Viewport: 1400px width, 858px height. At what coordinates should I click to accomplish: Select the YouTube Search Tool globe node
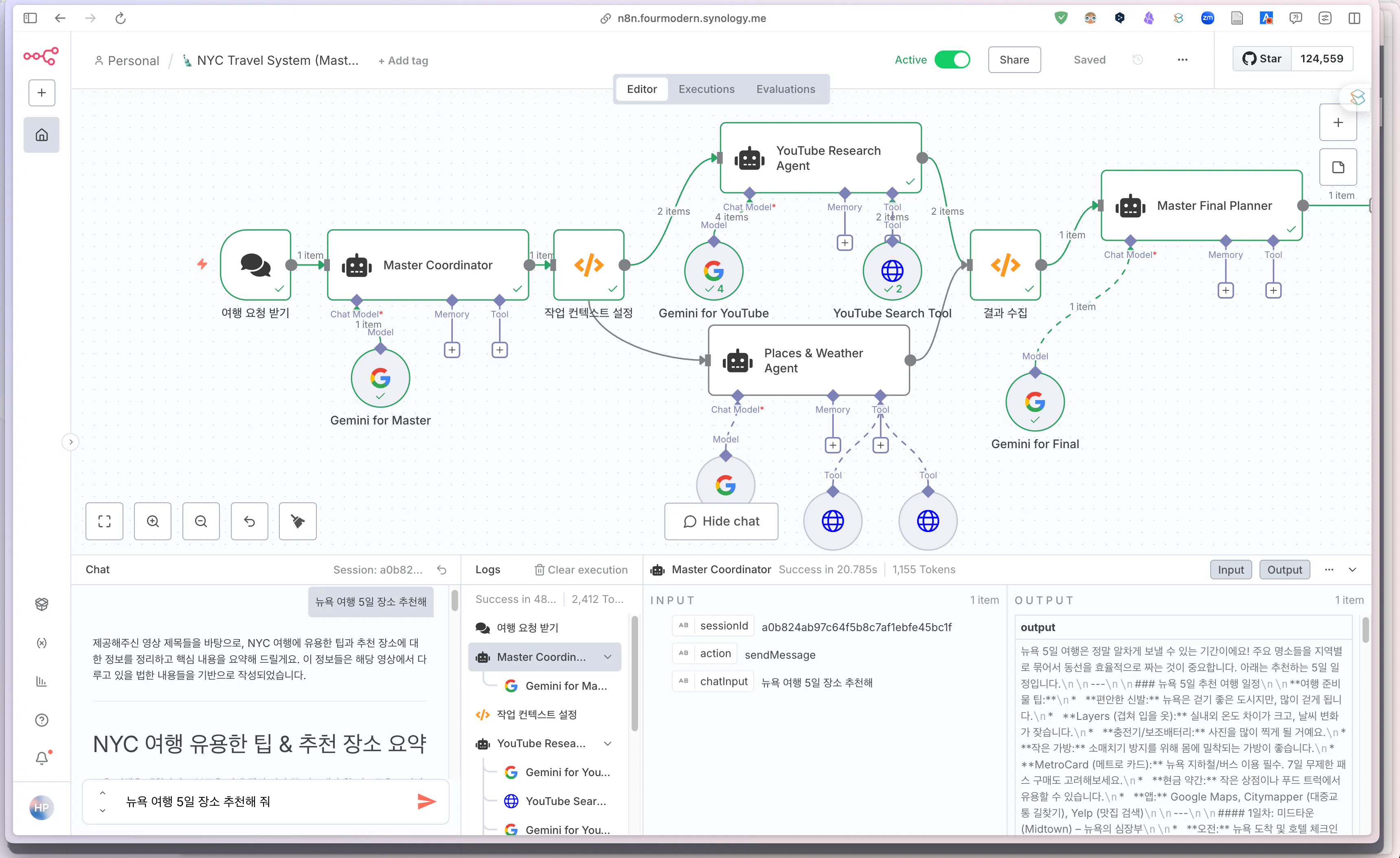tap(892, 271)
